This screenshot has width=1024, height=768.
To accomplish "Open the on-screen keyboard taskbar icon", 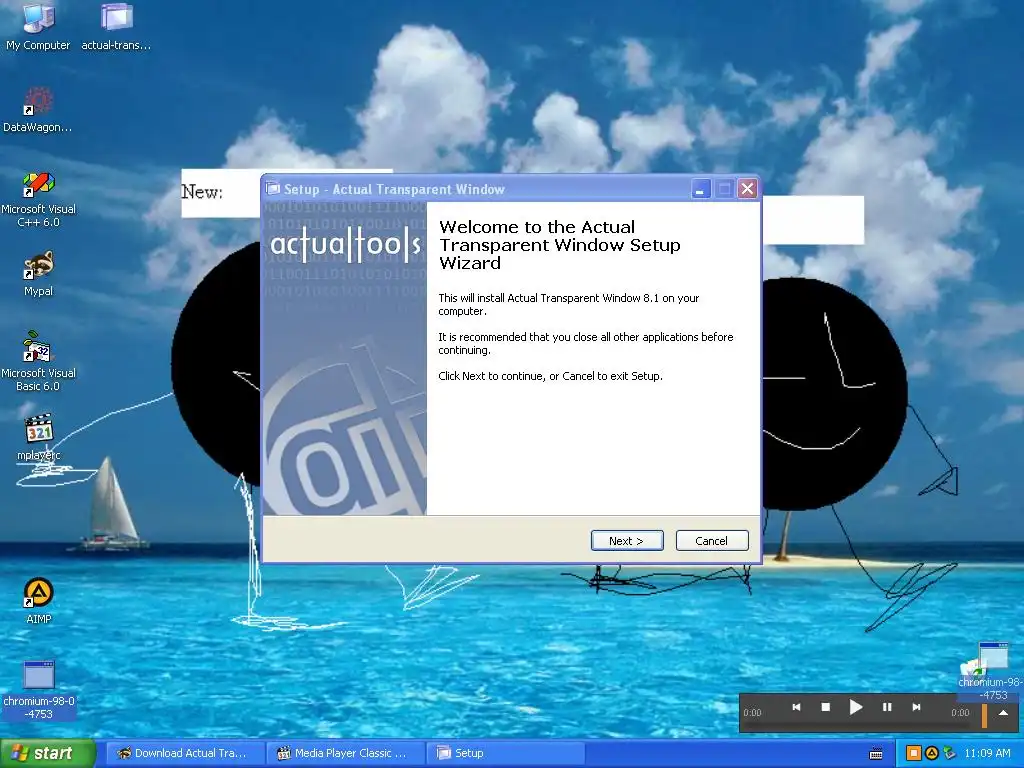I will (x=876, y=754).
